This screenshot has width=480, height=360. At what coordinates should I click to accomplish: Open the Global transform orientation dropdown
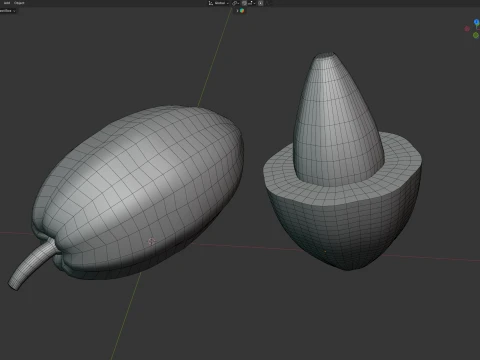point(221,3)
